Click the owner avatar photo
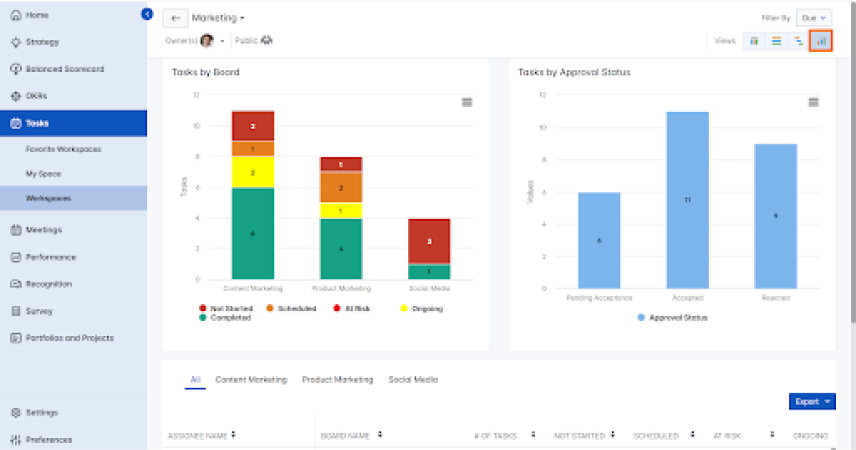Viewport: 856px width, 450px height. pyautogui.click(x=207, y=40)
